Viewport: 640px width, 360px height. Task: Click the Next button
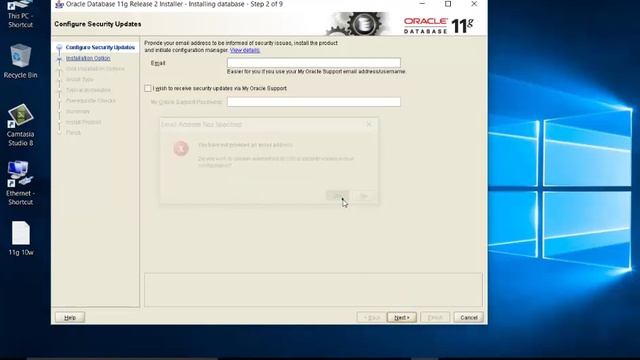(x=402, y=317)
